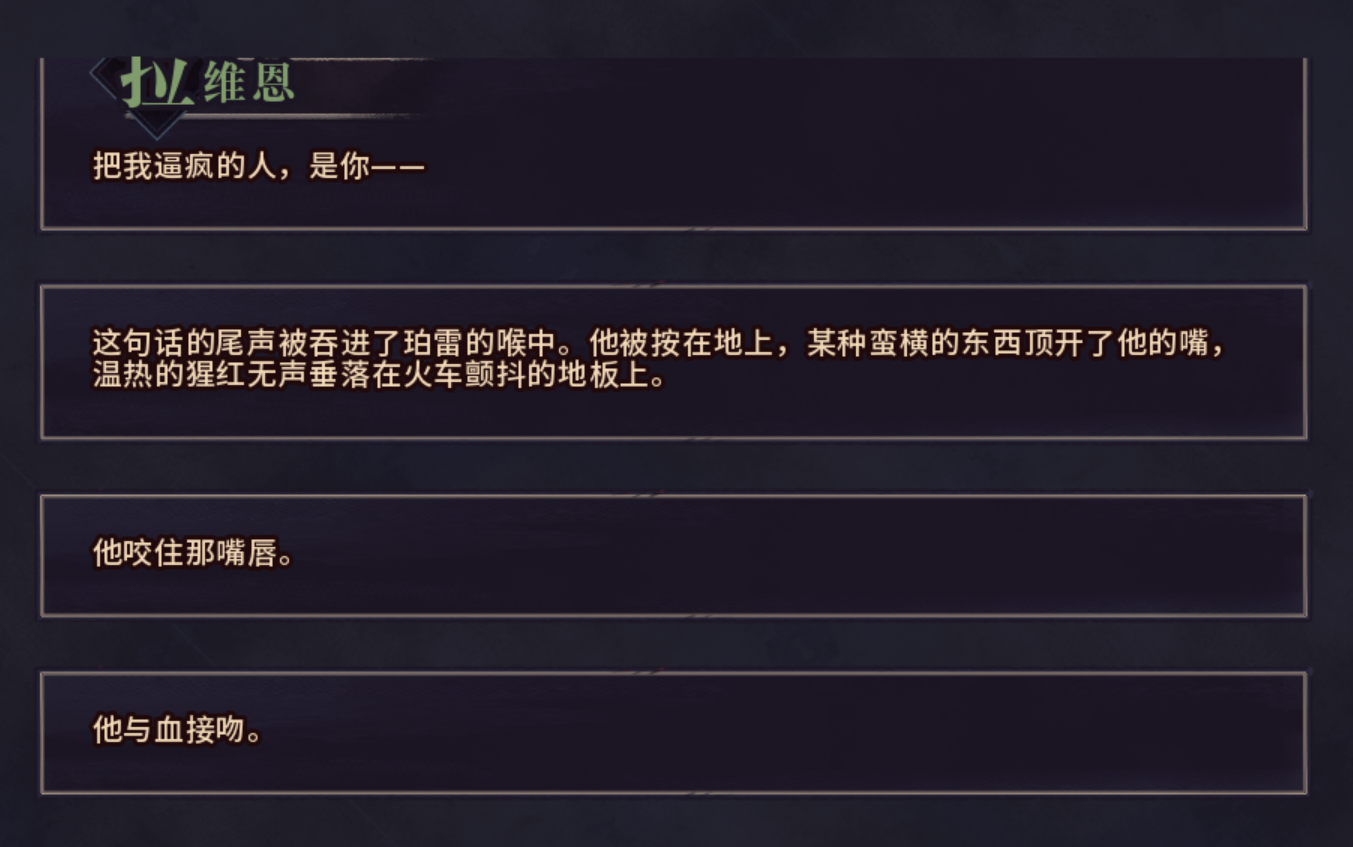Click the gap between the 拉维恩 box and the narration box
1353x847 pixels.
pos(673,257)
